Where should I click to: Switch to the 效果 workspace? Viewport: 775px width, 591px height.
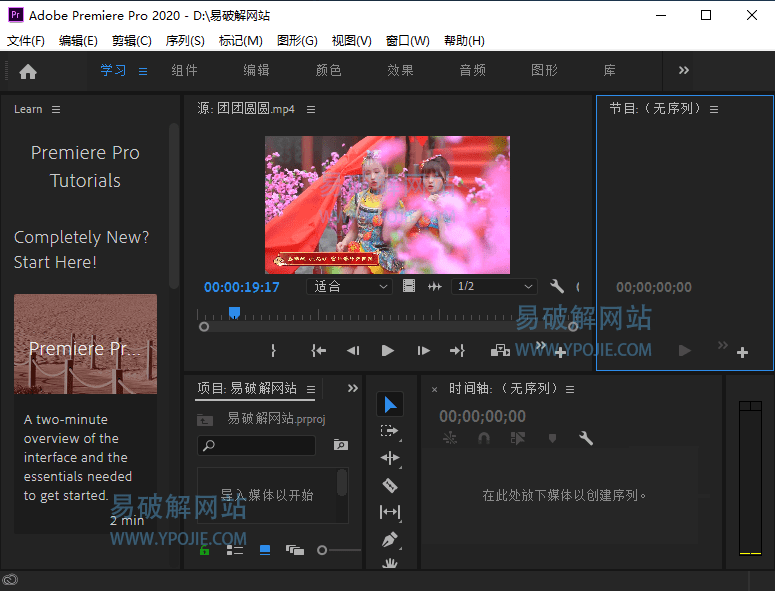tap(400, 70)
